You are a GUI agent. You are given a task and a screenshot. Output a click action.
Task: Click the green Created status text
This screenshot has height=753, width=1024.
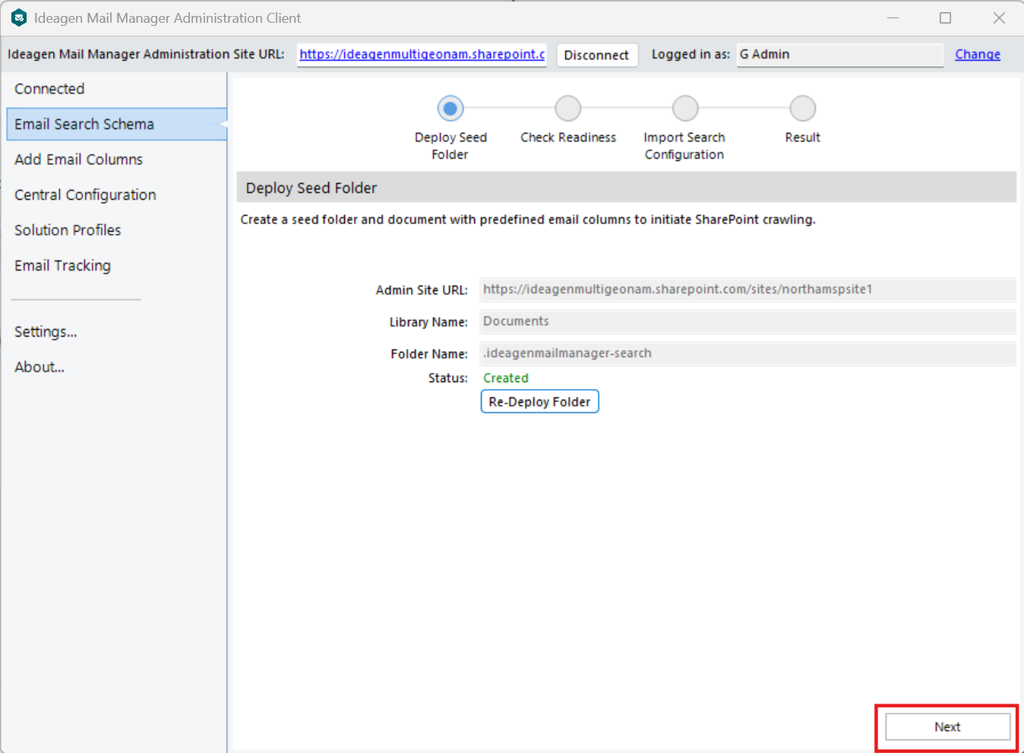click(505, 378)
